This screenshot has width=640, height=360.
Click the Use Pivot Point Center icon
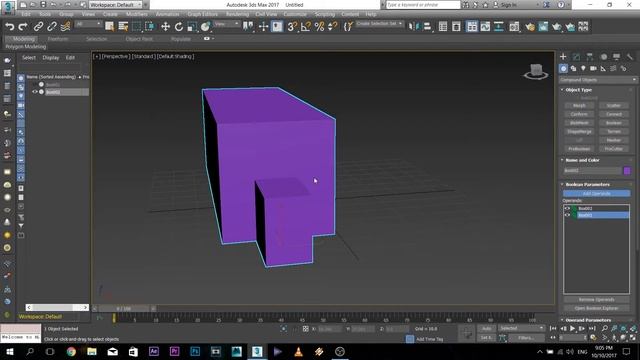click(248, 27)
